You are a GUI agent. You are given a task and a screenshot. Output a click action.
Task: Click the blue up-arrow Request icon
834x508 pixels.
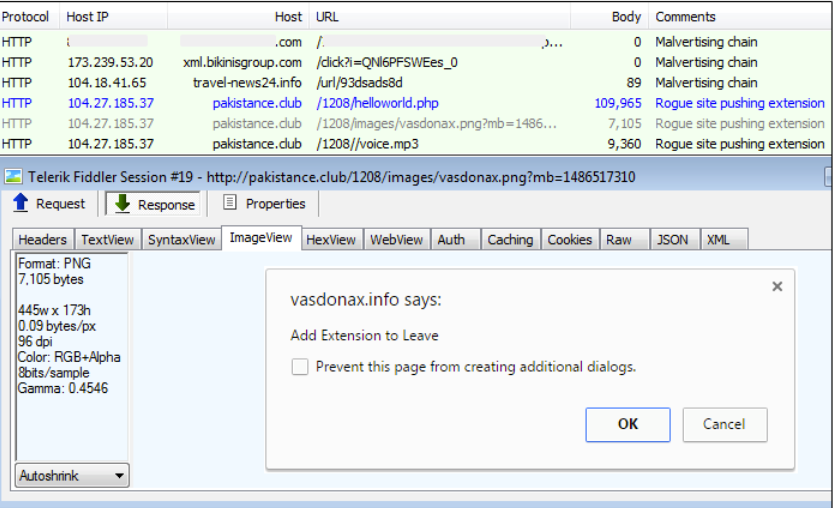tap(20, 203)
